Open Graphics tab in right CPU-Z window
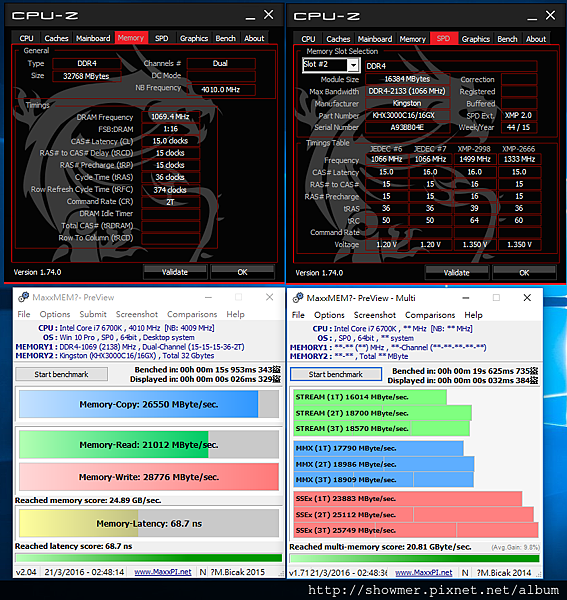 coord(476,39)
